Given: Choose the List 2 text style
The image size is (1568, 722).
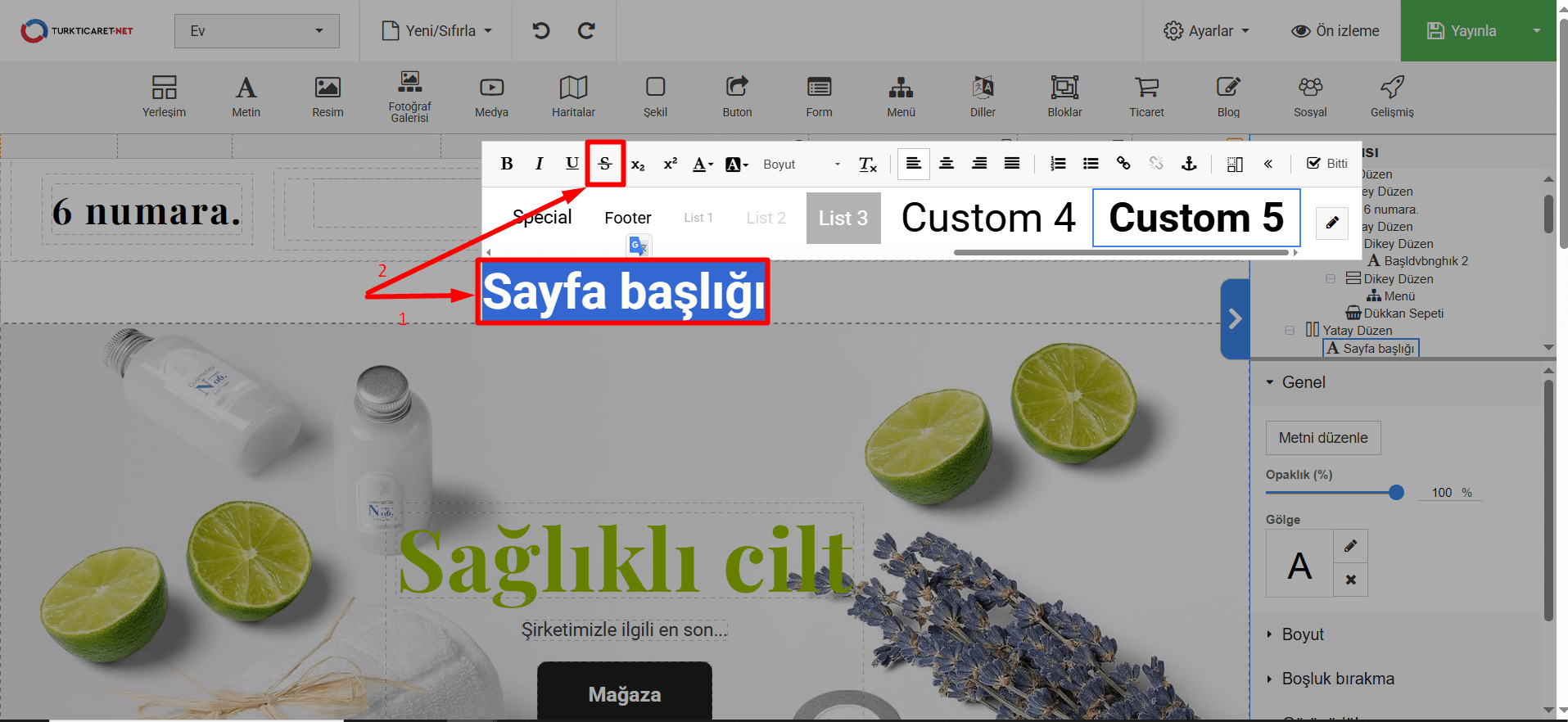Looking at the screenshot, I should tap(766, 218).
